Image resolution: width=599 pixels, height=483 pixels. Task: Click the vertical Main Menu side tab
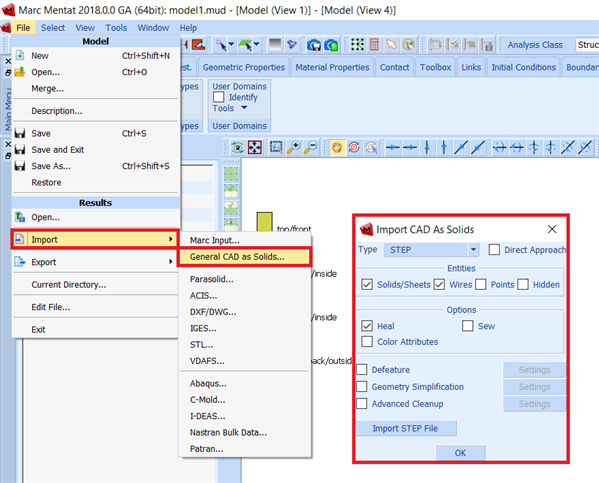(x=8, y=109)
